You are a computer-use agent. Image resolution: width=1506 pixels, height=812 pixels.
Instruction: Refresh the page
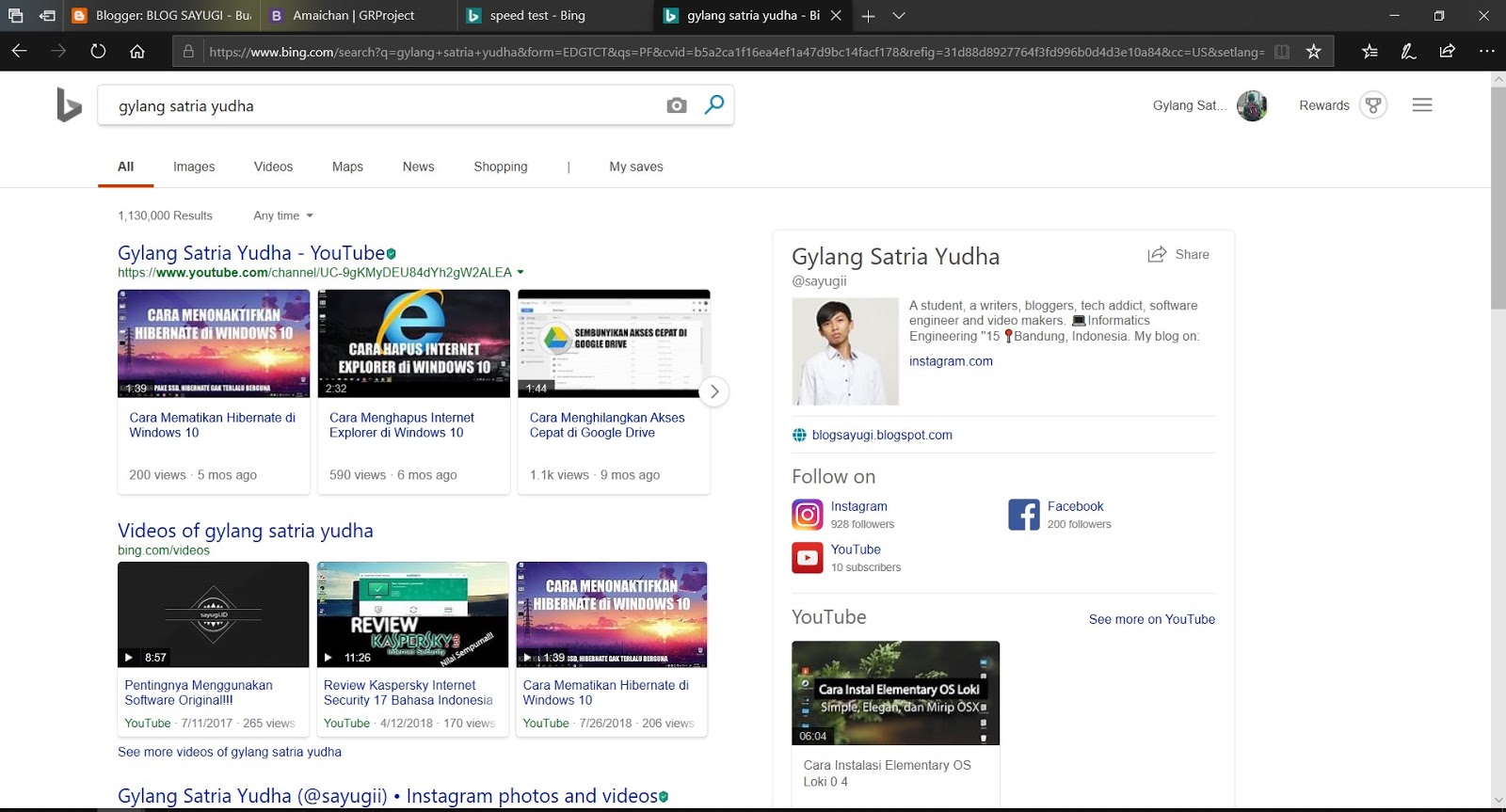click(98, 51)
